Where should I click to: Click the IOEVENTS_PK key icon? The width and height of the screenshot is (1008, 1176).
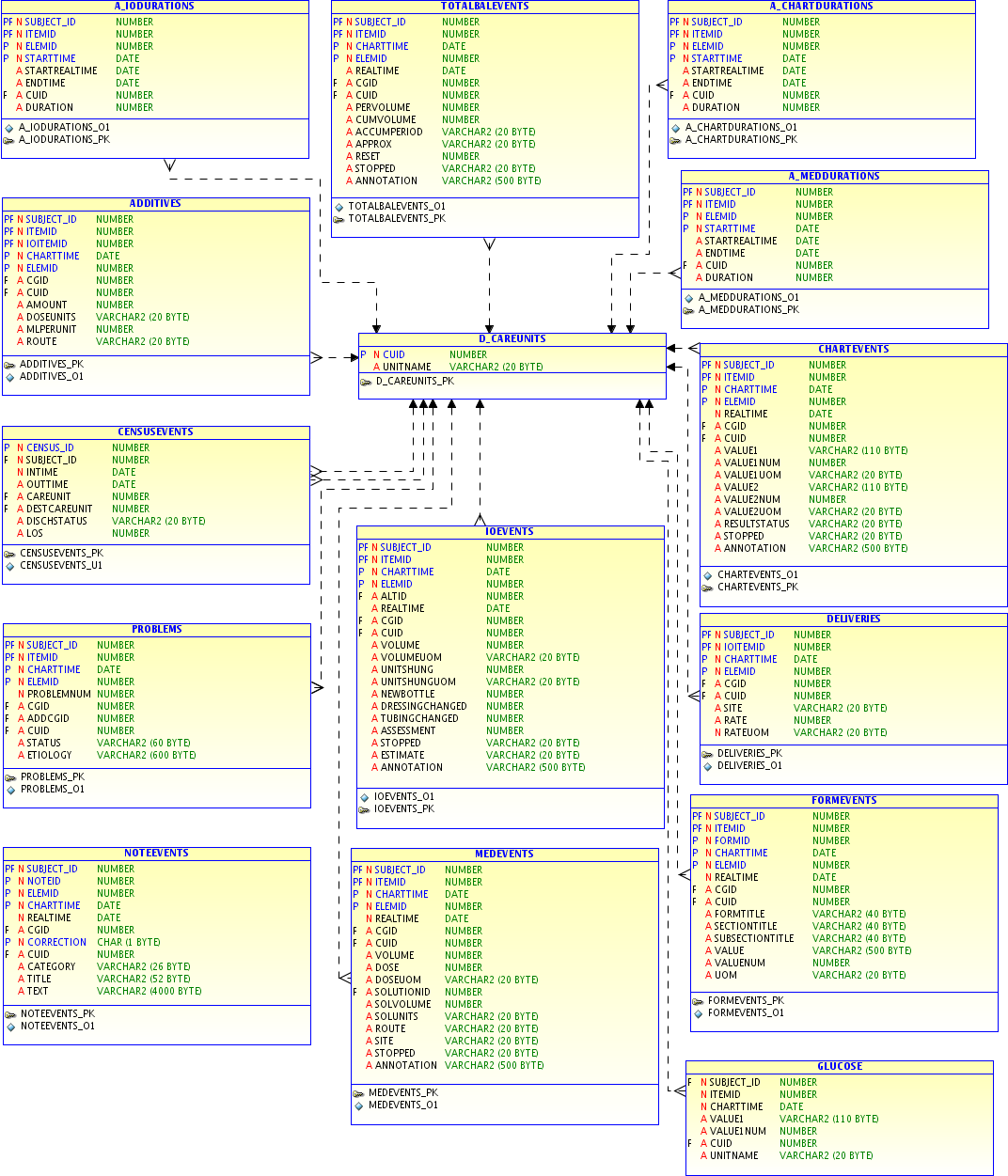pyautogui.click(x=364, y=809)
